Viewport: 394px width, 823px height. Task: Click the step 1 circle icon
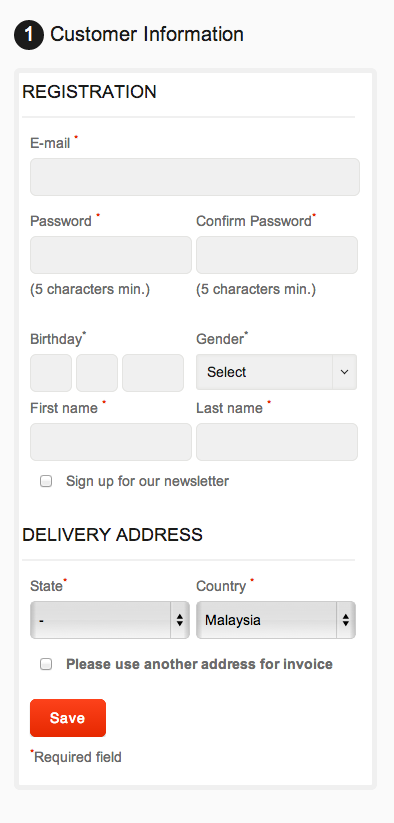click(29, 35)
